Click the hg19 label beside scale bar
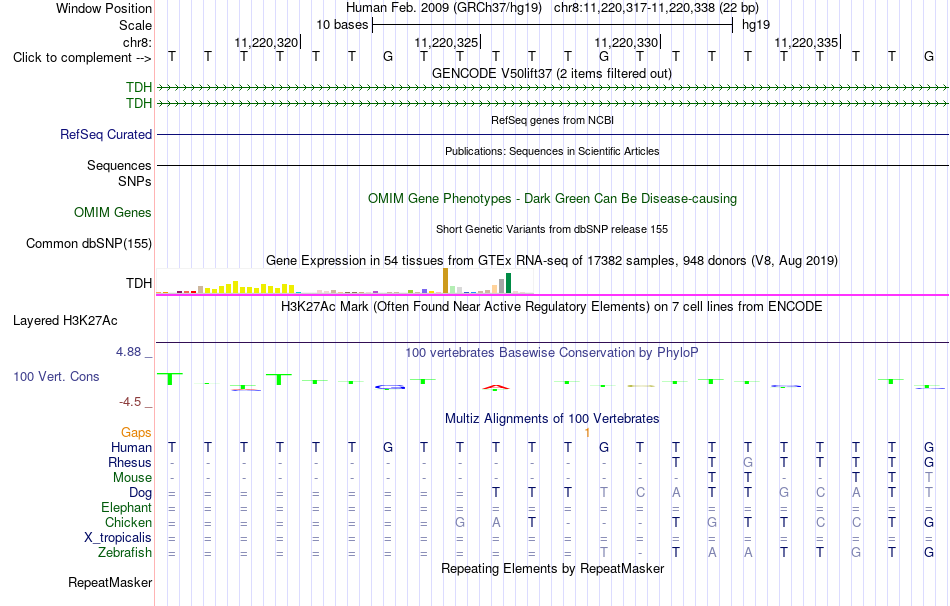The image size is (950, 606). 756,25
